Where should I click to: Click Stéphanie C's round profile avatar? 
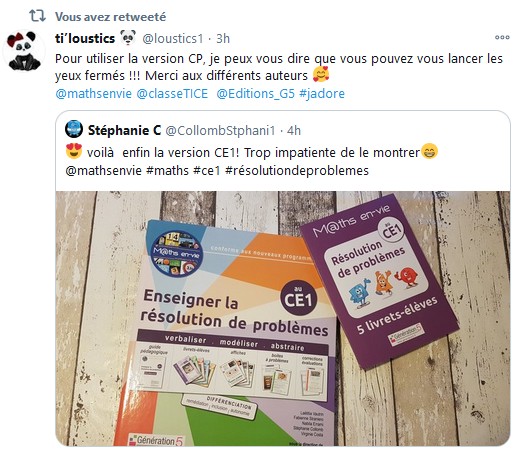pos(74,129)
